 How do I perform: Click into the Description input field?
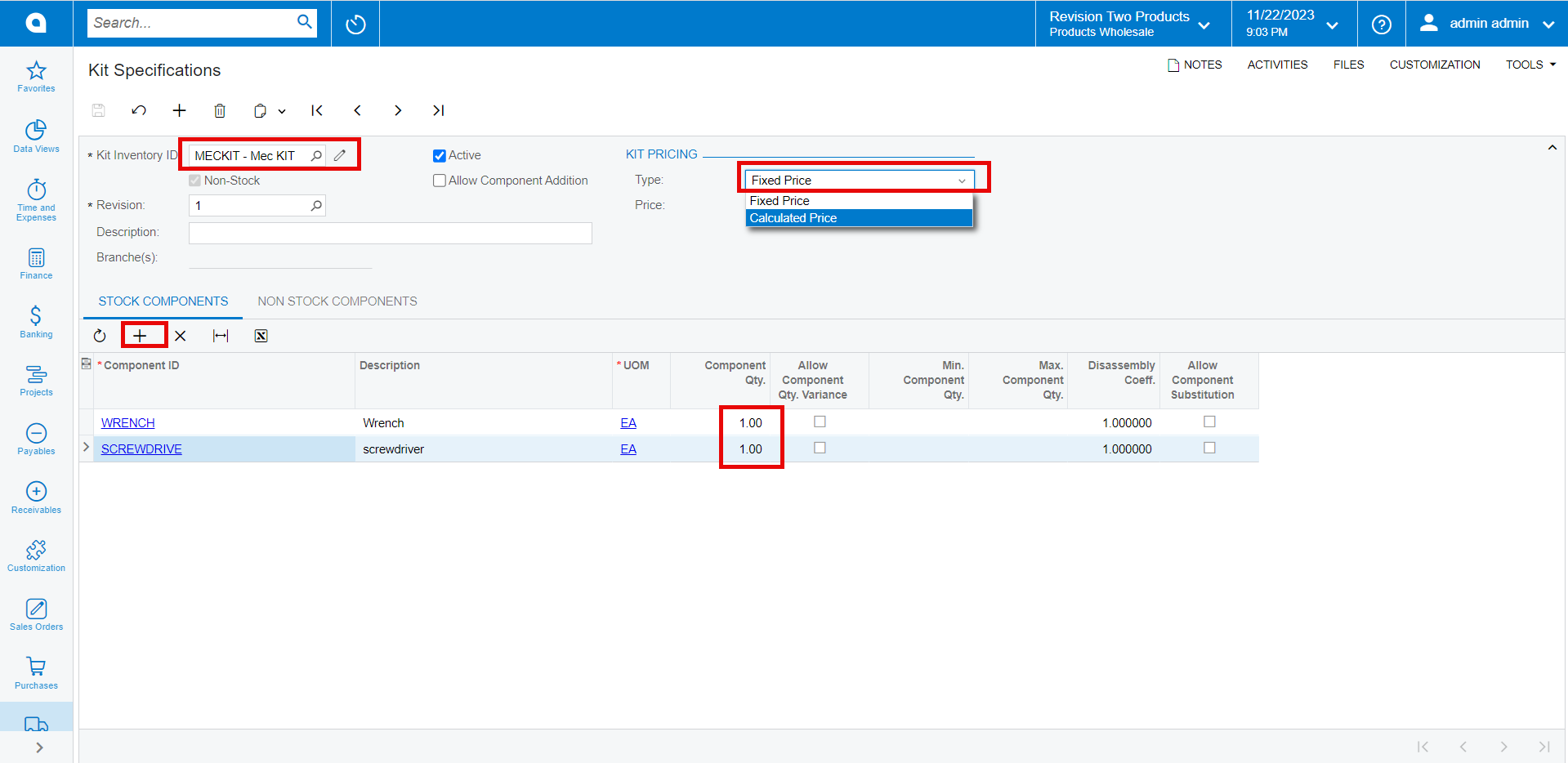pyautogui.click(x=390, y=233)
